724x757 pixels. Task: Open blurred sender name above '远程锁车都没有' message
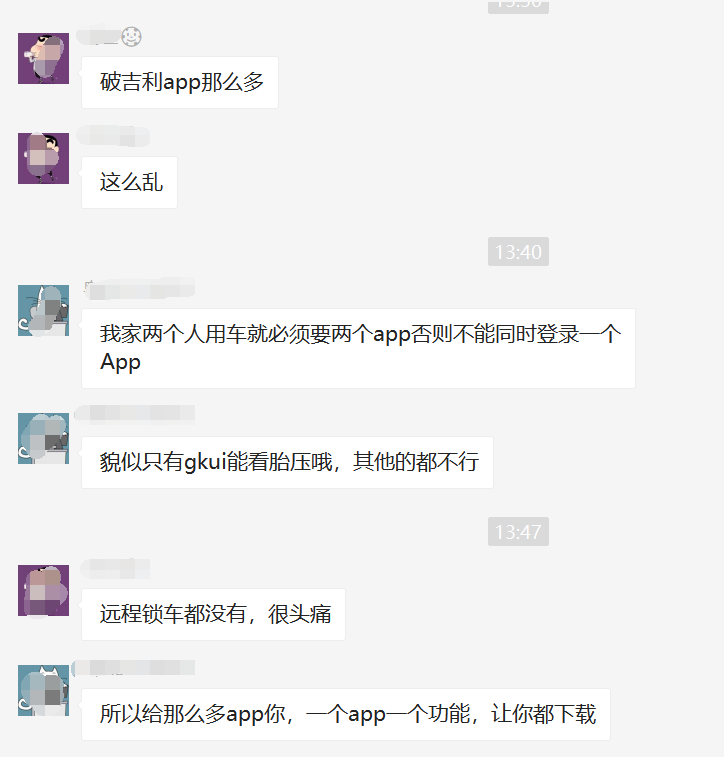[x=115, y=569]
